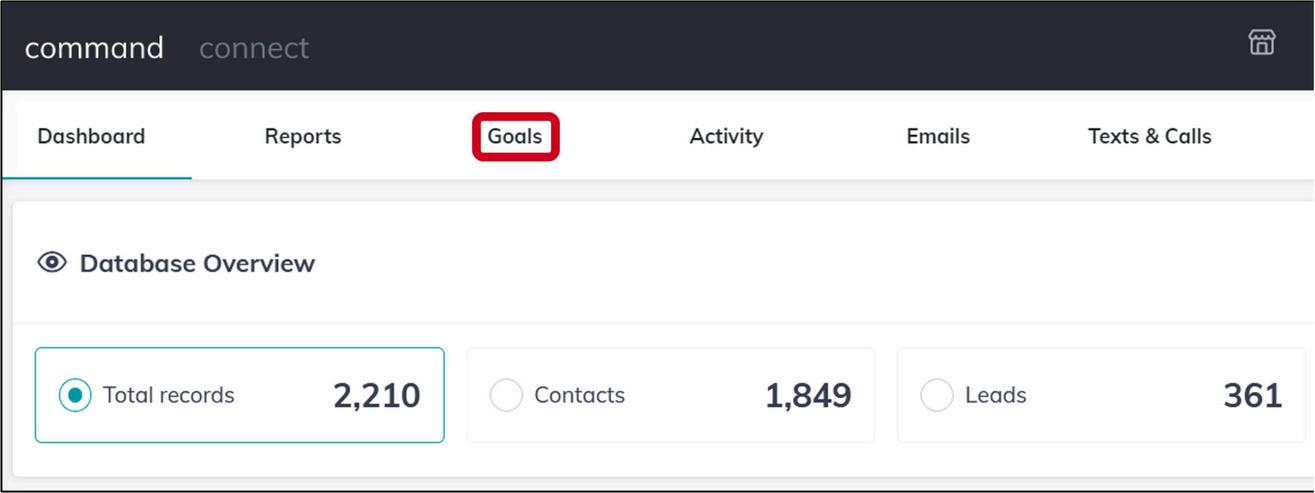View the Activity tab
The height and width of the screenshot is (493, 1315).
point(726,136)
